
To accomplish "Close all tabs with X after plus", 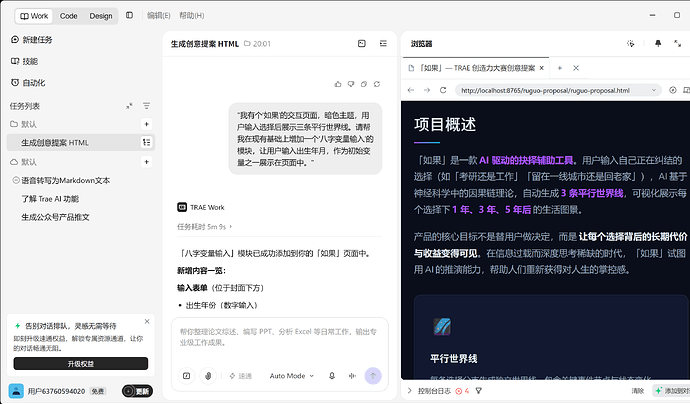I will tap(576, 68).
